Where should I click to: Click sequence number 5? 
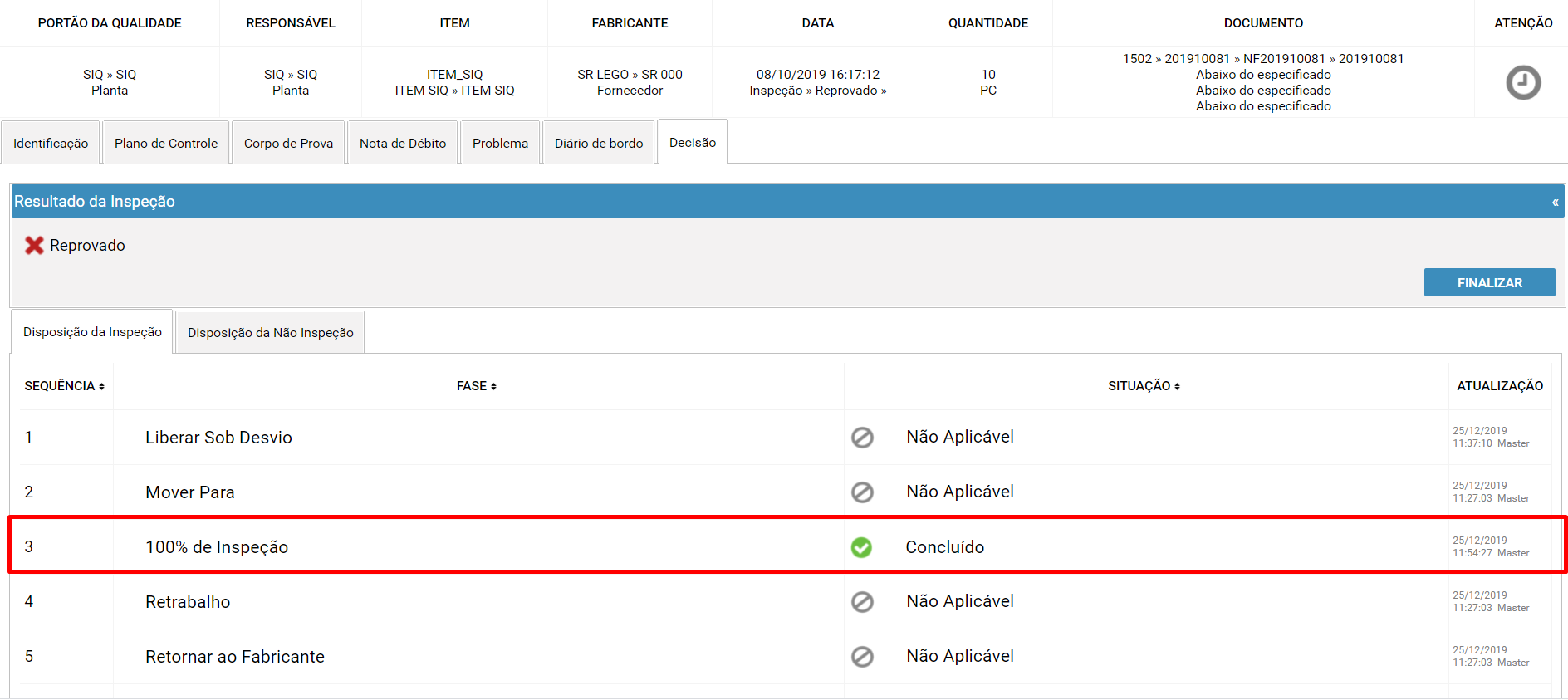click(29, 657)
